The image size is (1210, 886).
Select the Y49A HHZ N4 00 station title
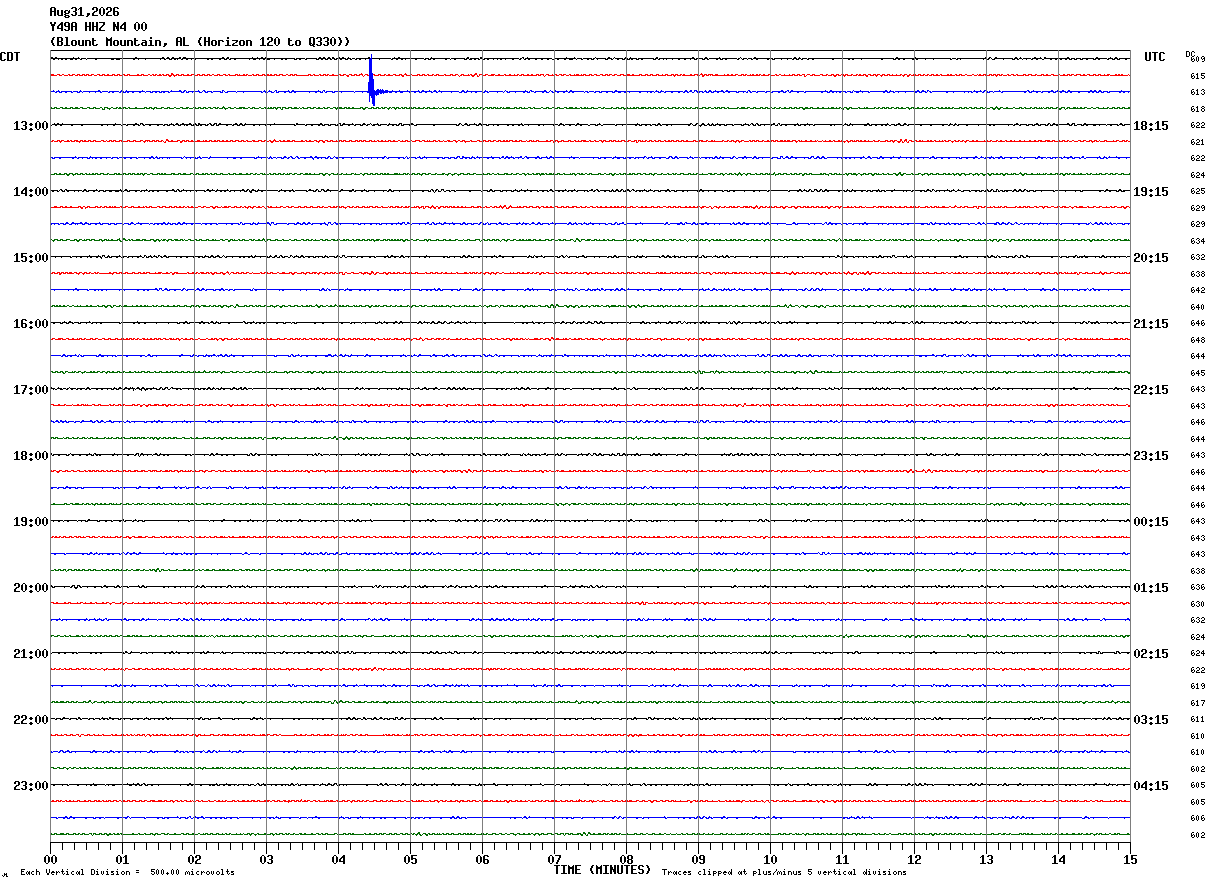[98, 27]
